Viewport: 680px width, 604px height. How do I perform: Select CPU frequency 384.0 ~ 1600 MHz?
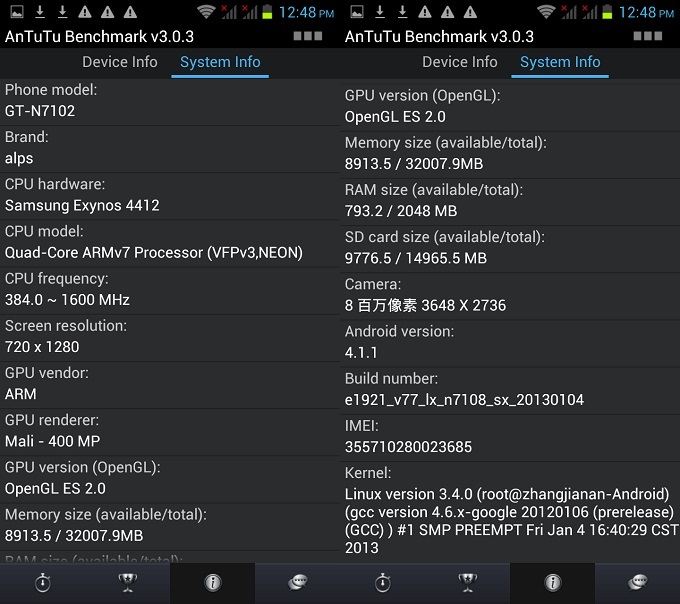(x=67, y=300)
